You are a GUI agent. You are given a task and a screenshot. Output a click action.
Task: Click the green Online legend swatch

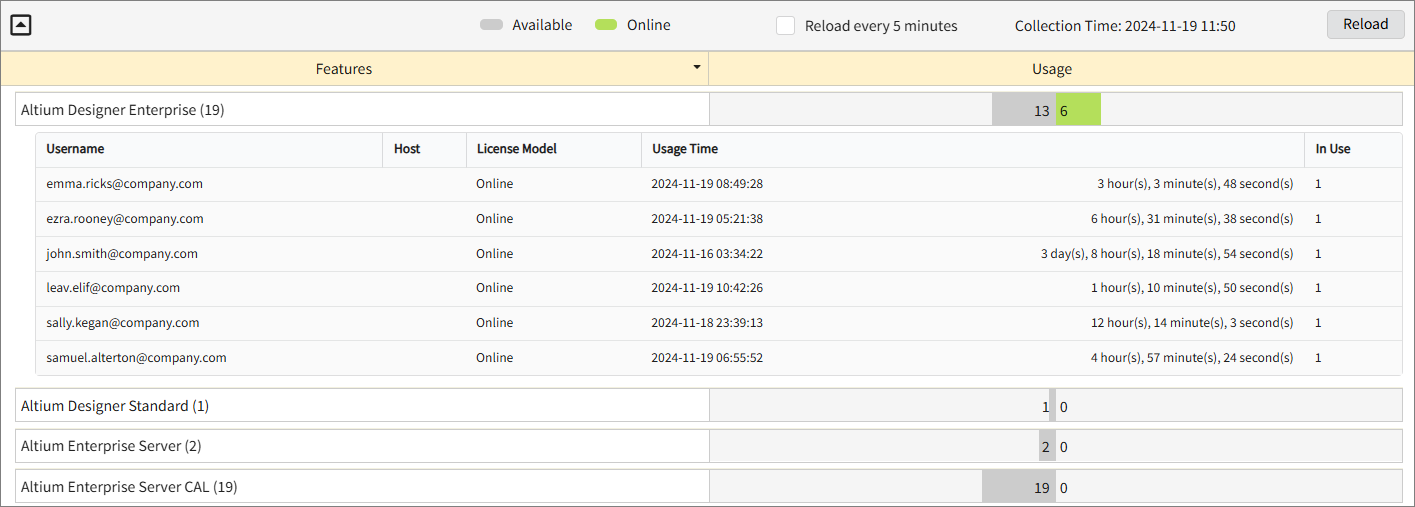[606, 25]
